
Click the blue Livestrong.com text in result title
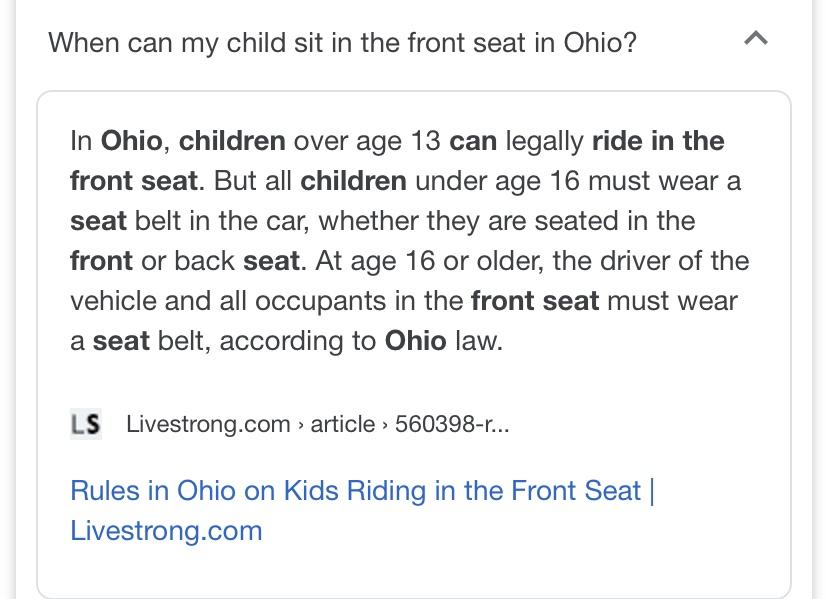point(166,530)
